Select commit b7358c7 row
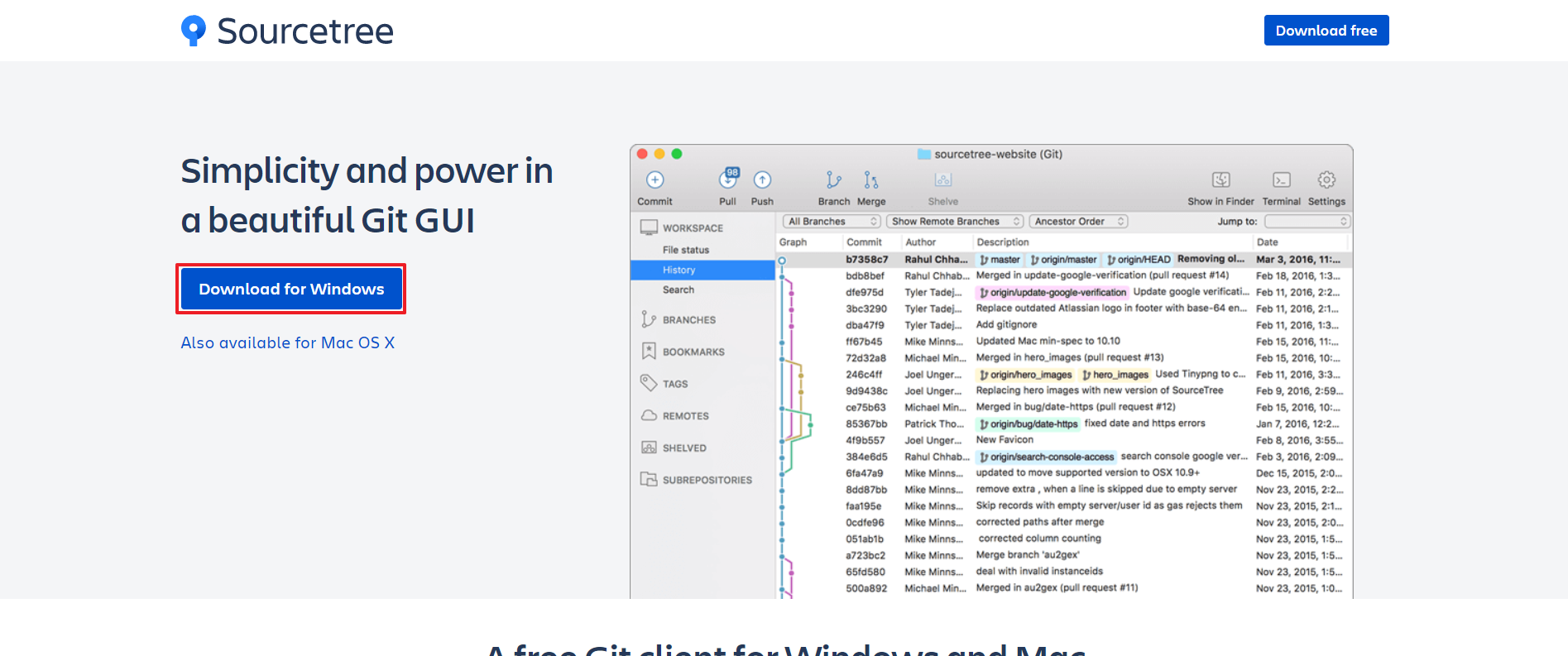This screenshot has width=1568, height=656. [x=1062, y=260]
